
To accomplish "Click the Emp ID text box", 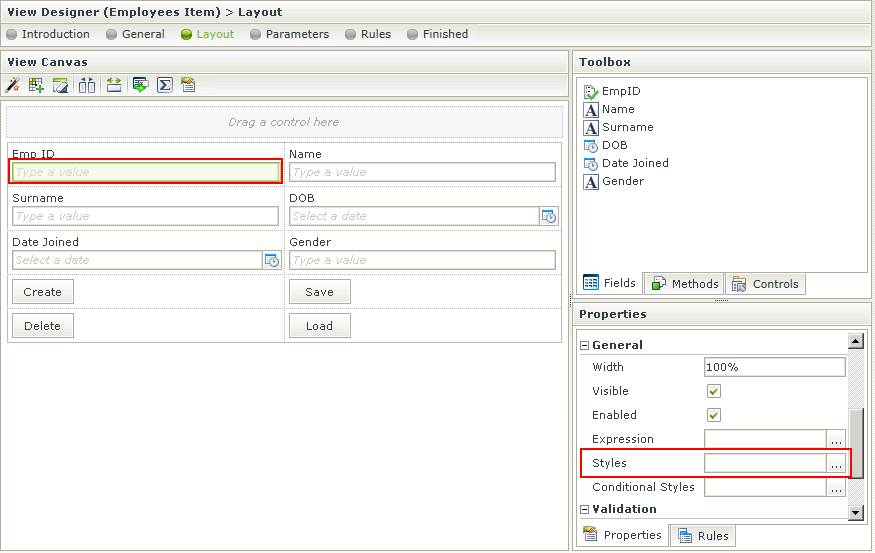I will [145, 172].
